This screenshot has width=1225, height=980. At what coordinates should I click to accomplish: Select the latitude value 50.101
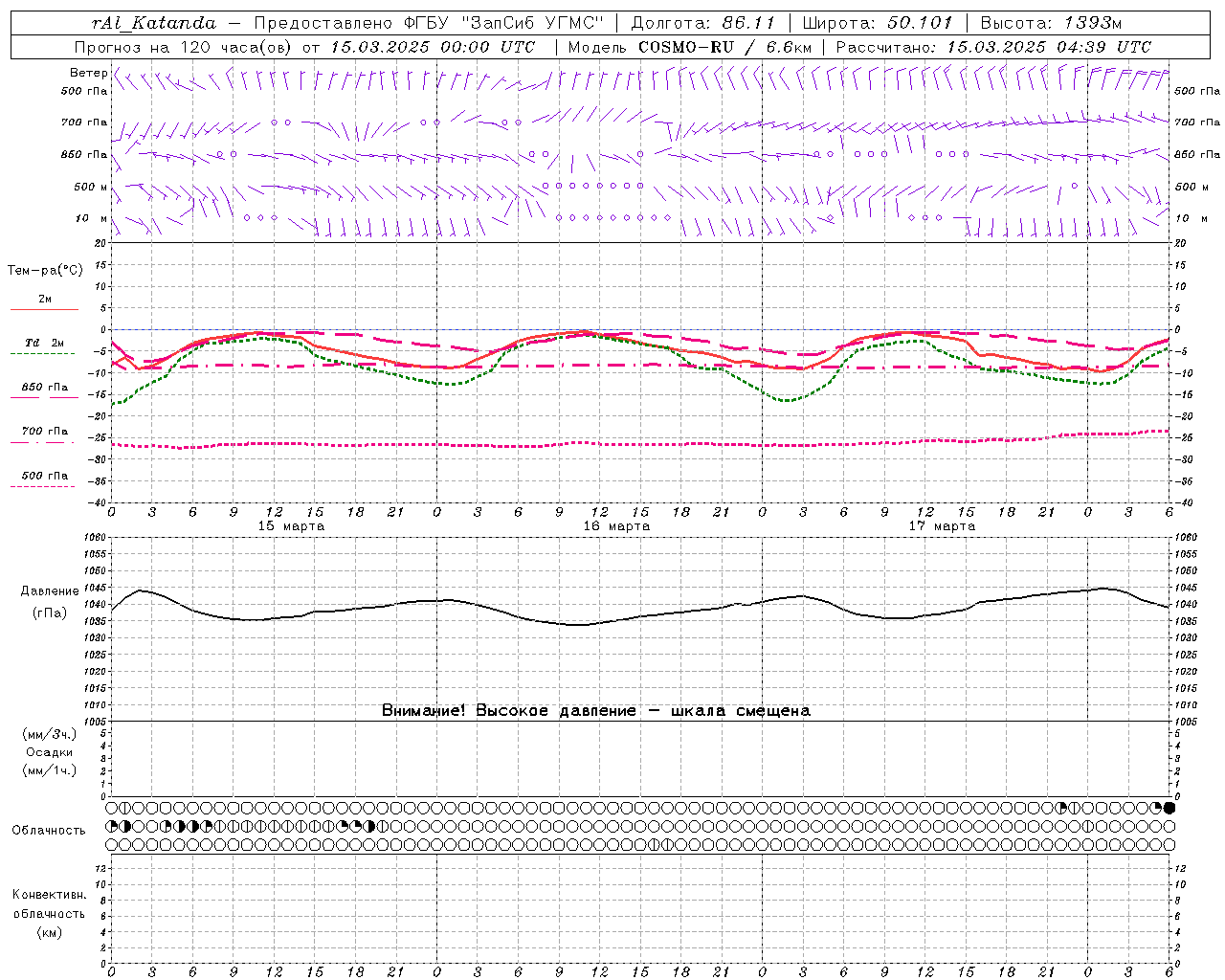tap(920, 23)
